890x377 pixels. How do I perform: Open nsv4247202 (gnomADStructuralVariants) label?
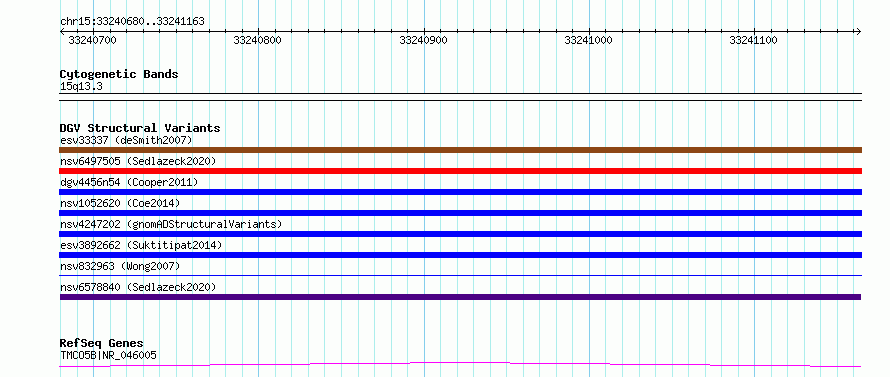coord(171,224)
